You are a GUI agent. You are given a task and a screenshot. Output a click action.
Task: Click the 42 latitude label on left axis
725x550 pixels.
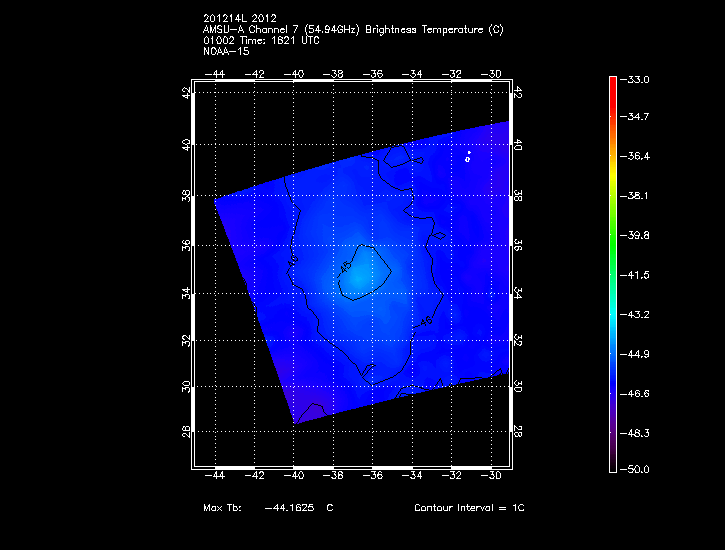click(186, 93)
